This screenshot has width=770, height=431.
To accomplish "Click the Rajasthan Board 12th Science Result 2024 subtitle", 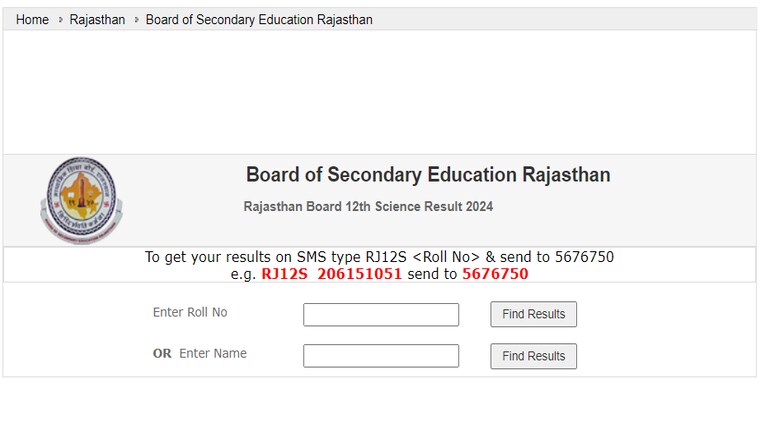I will pos(368,206).
